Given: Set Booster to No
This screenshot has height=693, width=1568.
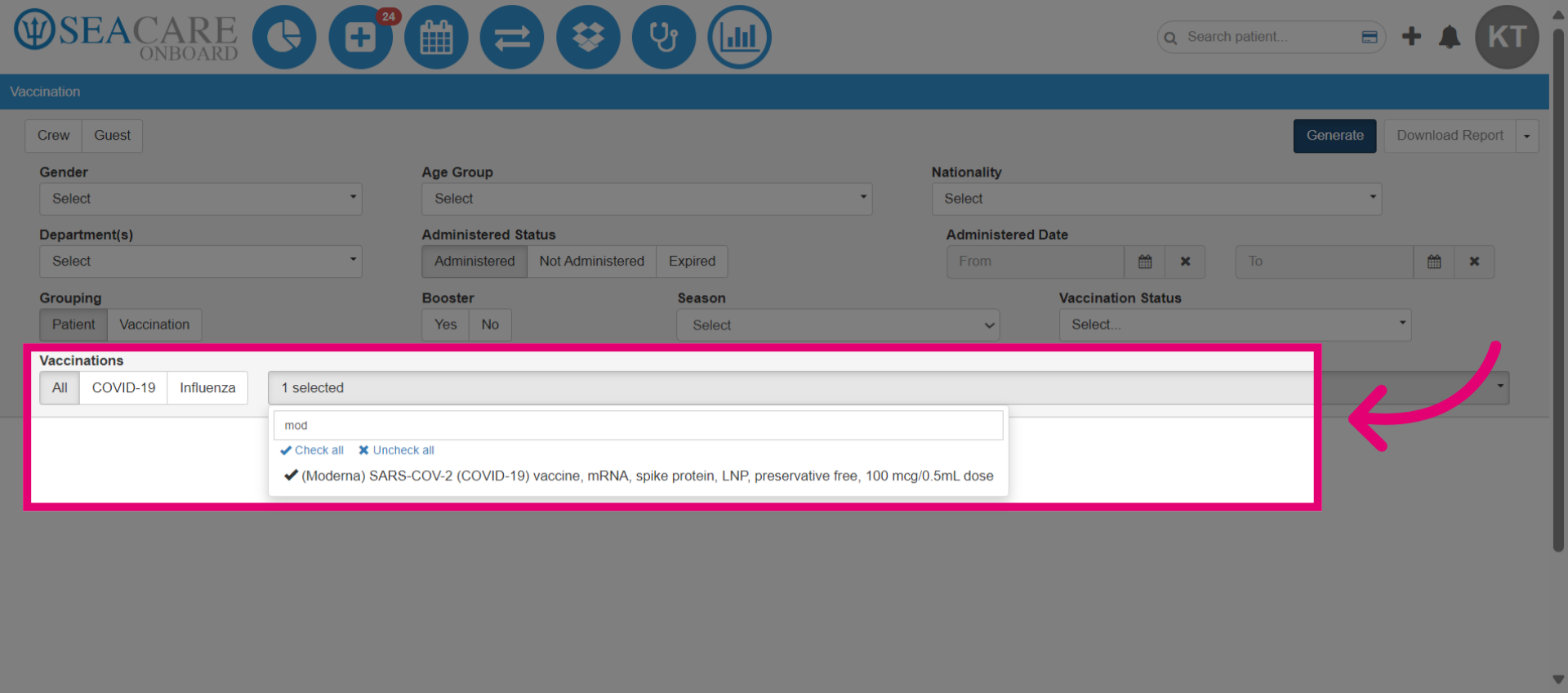Looking at the screenshot, I should (x=490, y=324).
